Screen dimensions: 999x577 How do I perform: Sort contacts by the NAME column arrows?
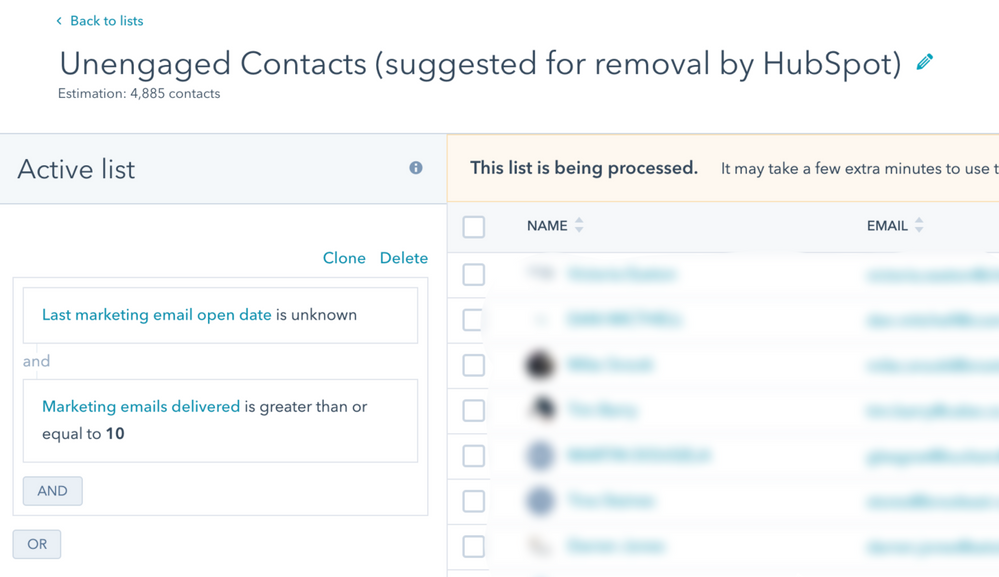(x=579, y=225)
